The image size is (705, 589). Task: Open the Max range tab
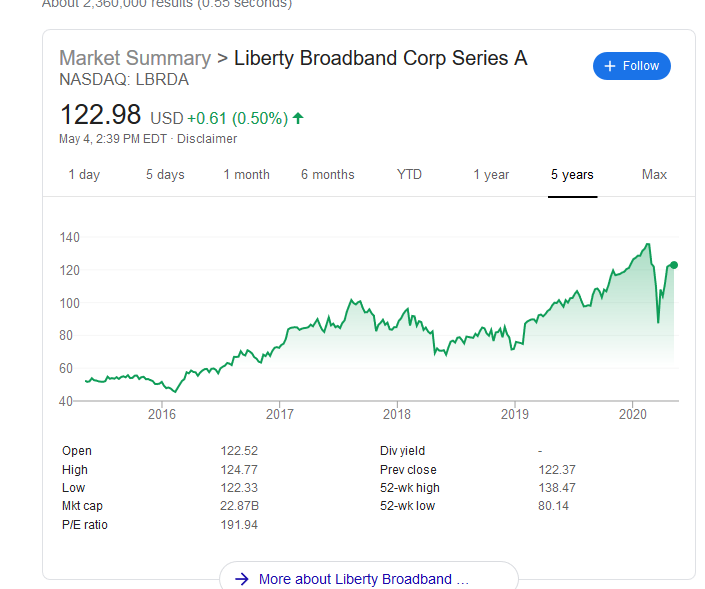(654, 174)
